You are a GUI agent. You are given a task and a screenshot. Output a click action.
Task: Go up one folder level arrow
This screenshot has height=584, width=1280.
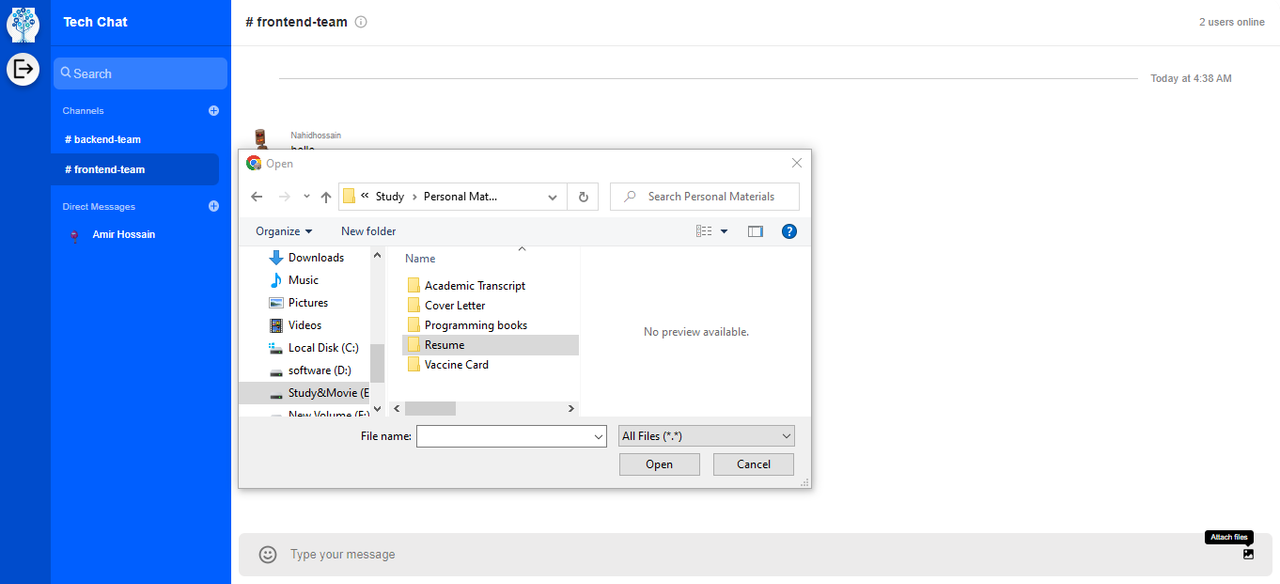click(x=326, y=197)
